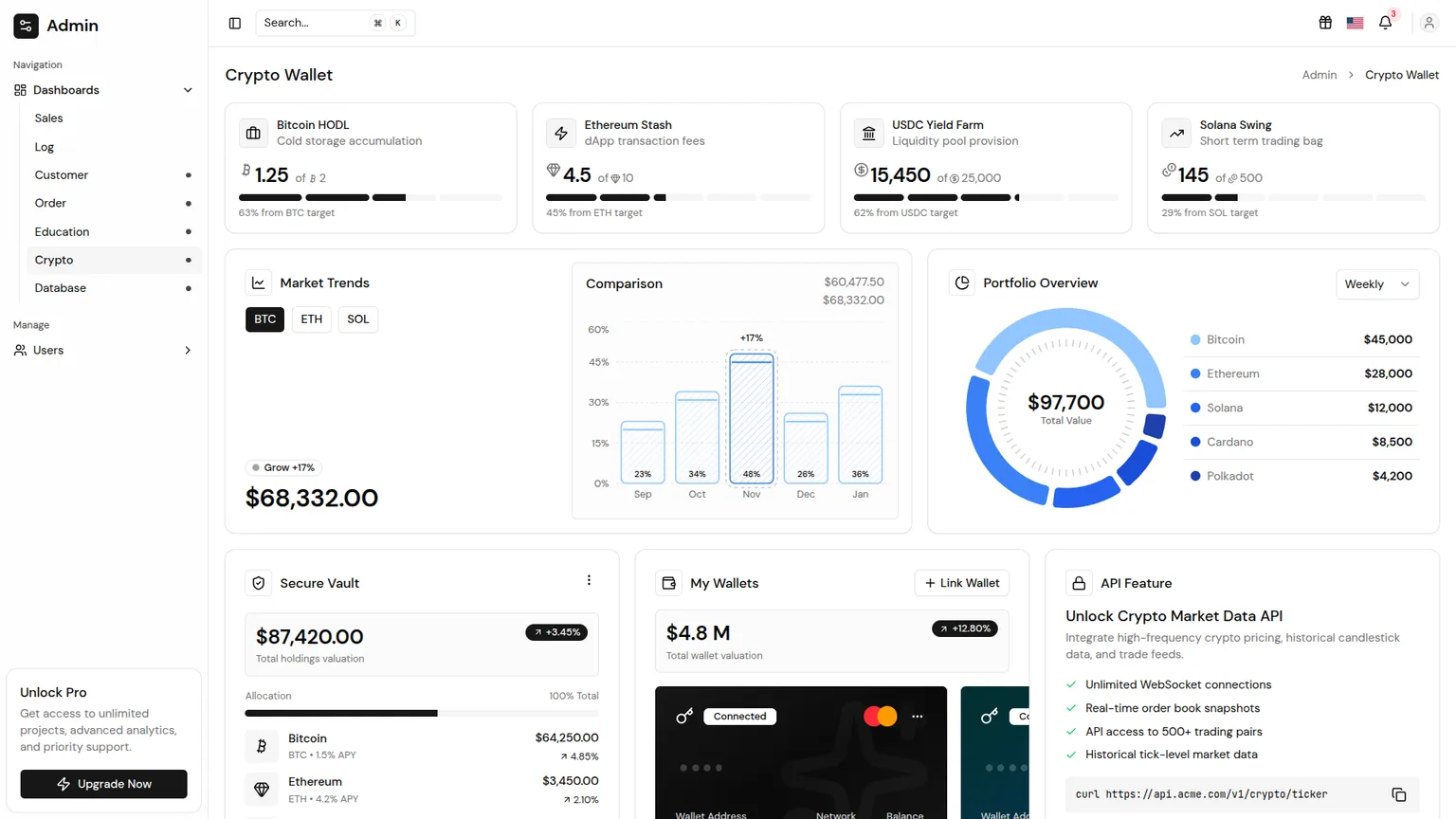Click the My Wallets wallet icon

(668, 583)
